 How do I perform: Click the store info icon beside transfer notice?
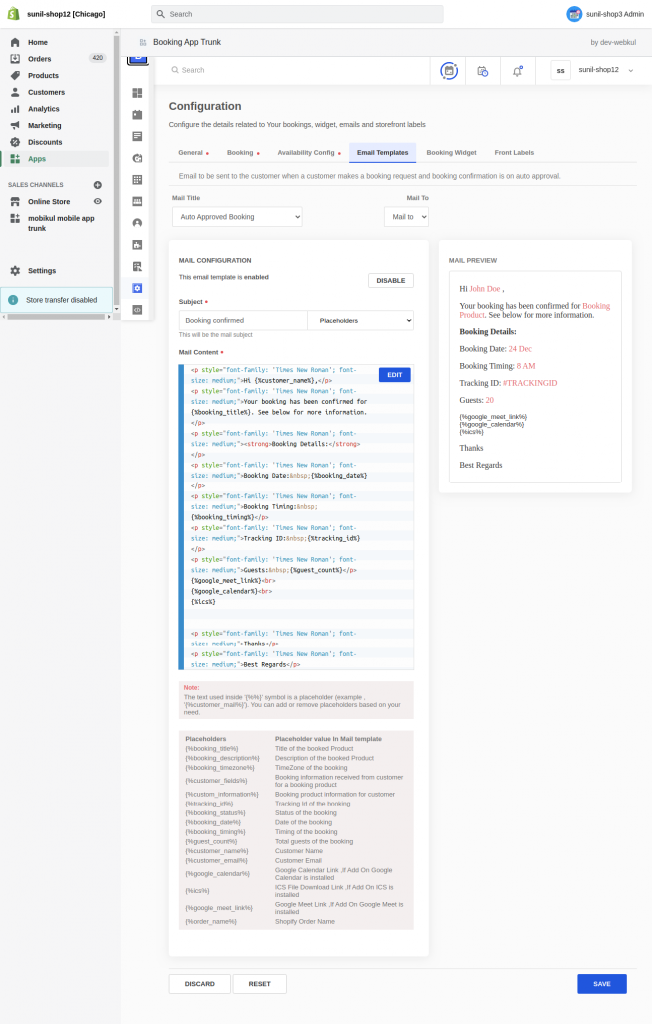pos(13,300)
